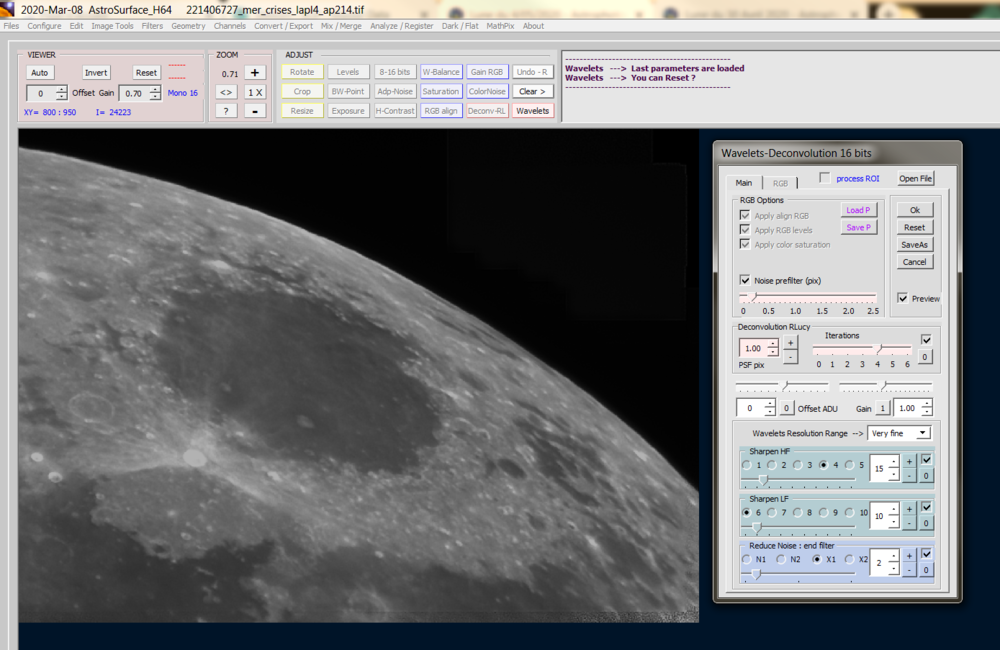The width and height of the screenshot is (1000, 650).
Task: Click the SaveAs button
Action: click(914, 244)
